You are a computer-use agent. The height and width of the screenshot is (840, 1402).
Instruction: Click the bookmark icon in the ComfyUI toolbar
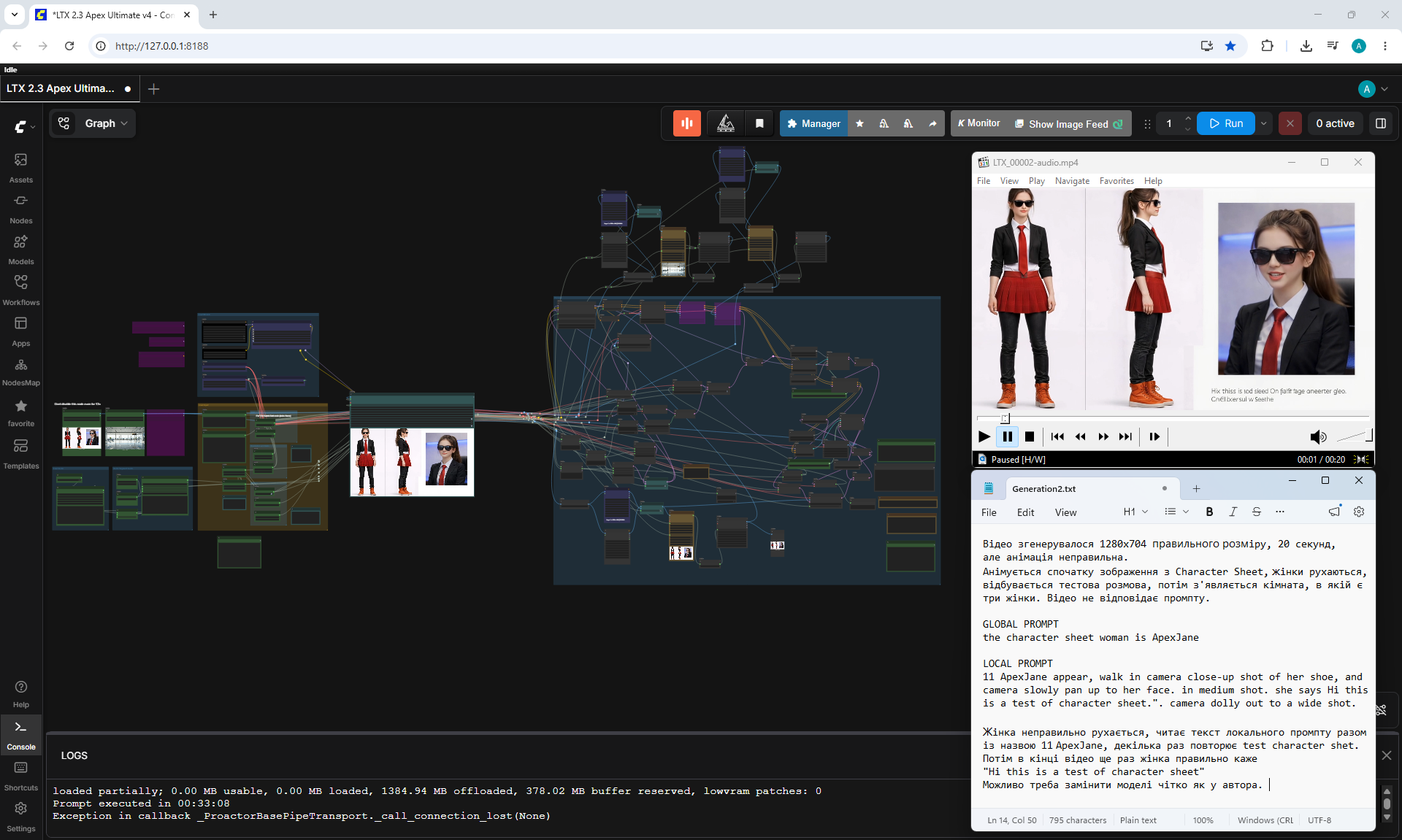pyautogui.click(x=759, y=123)
